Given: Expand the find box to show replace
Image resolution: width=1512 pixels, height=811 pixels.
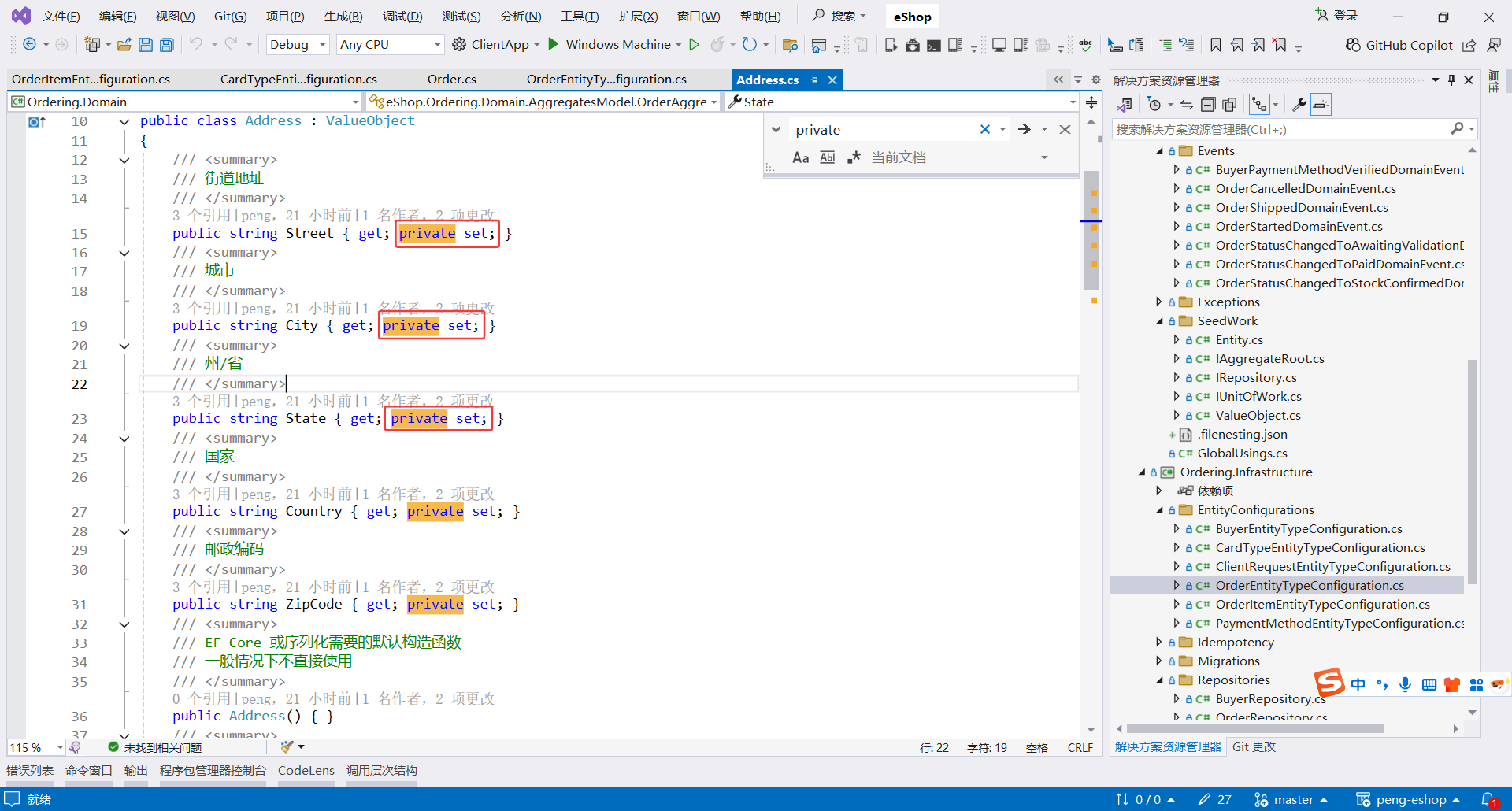Looking at the screenshot, I should pyautogui.click(x=776, y=130).
